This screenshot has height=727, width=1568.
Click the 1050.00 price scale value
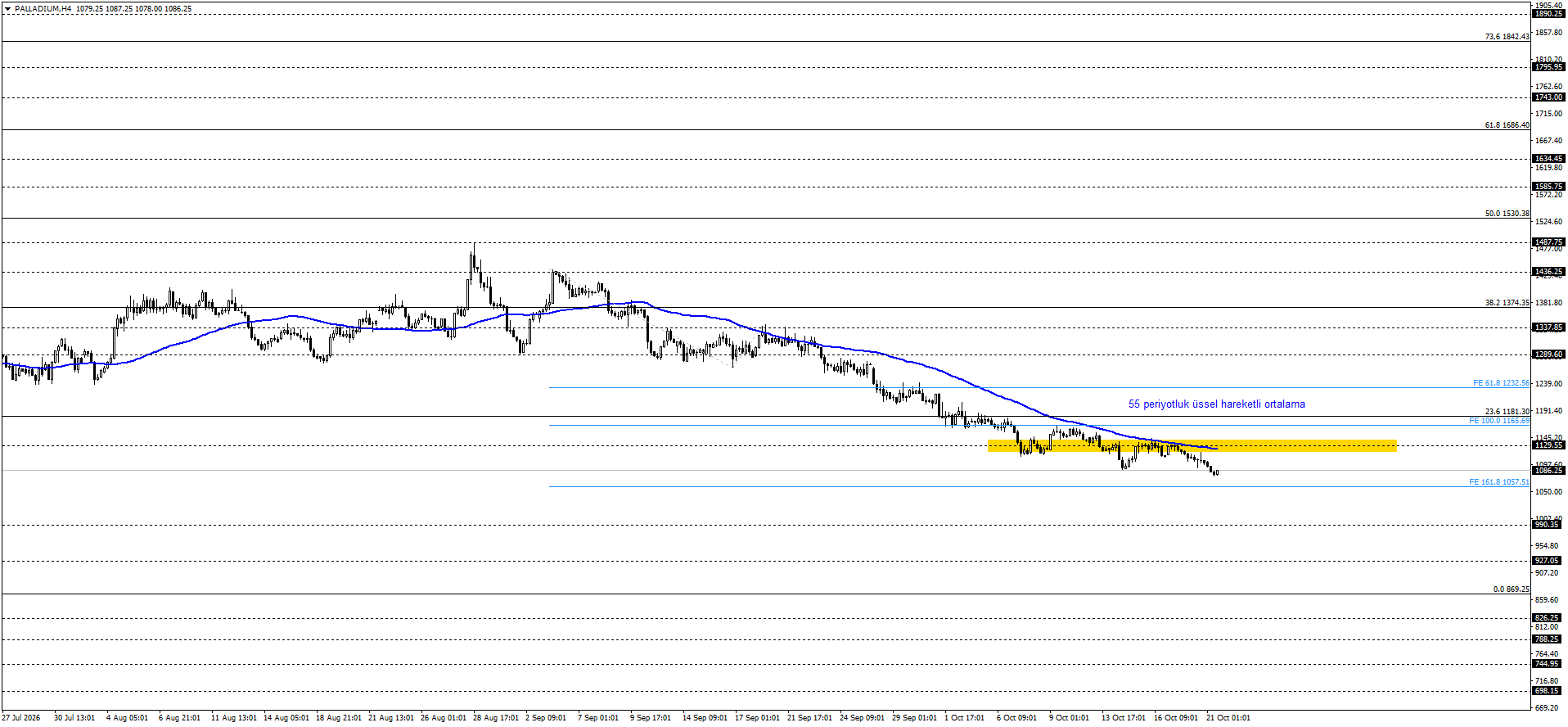click(x=1548, y=492)
